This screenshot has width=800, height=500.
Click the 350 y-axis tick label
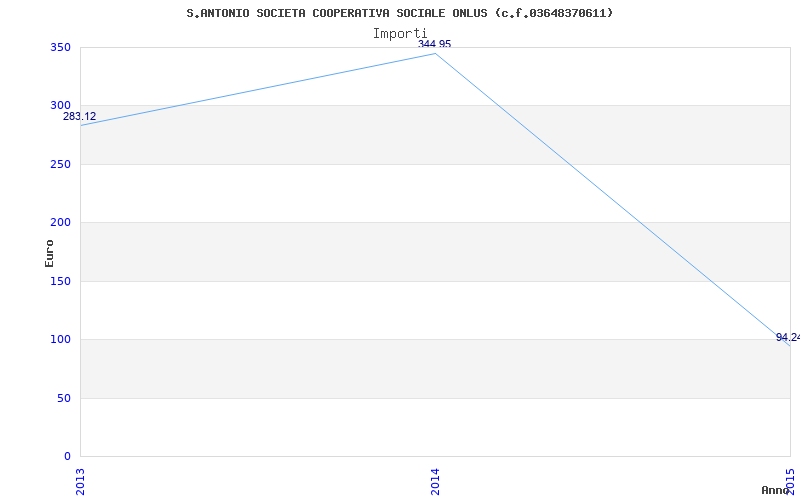[60, 47]
